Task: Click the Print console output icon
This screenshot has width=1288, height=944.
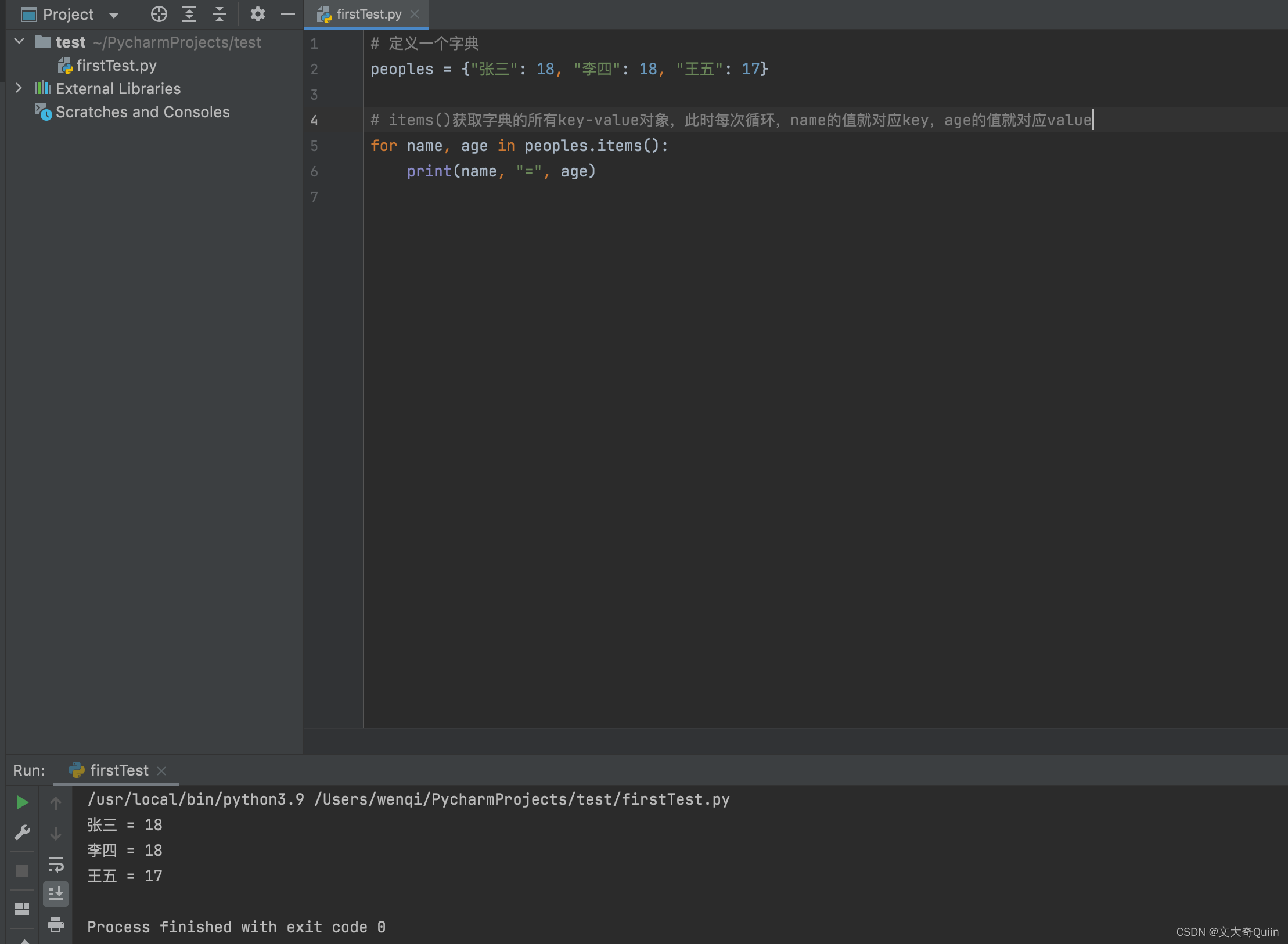Action: [56, 924]
